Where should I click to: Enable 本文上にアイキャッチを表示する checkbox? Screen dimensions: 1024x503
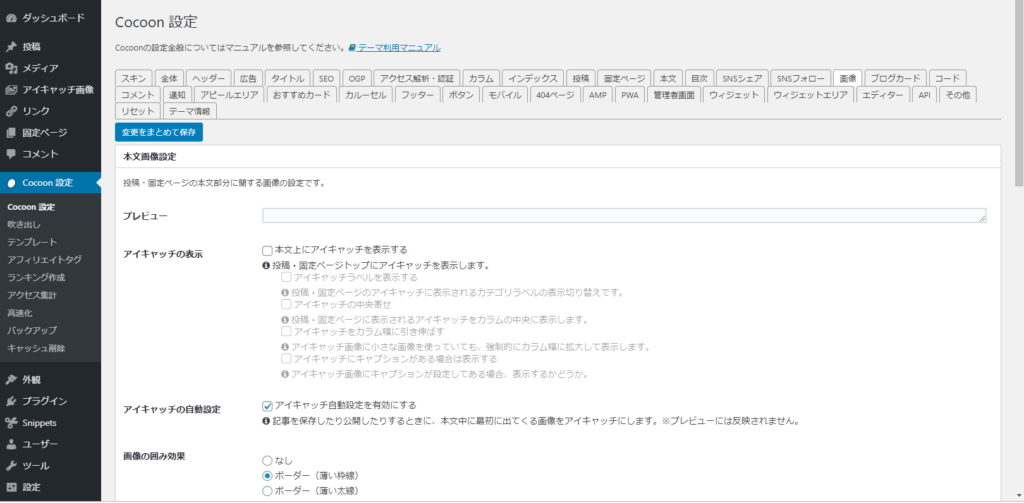click(x=267, y=250)
